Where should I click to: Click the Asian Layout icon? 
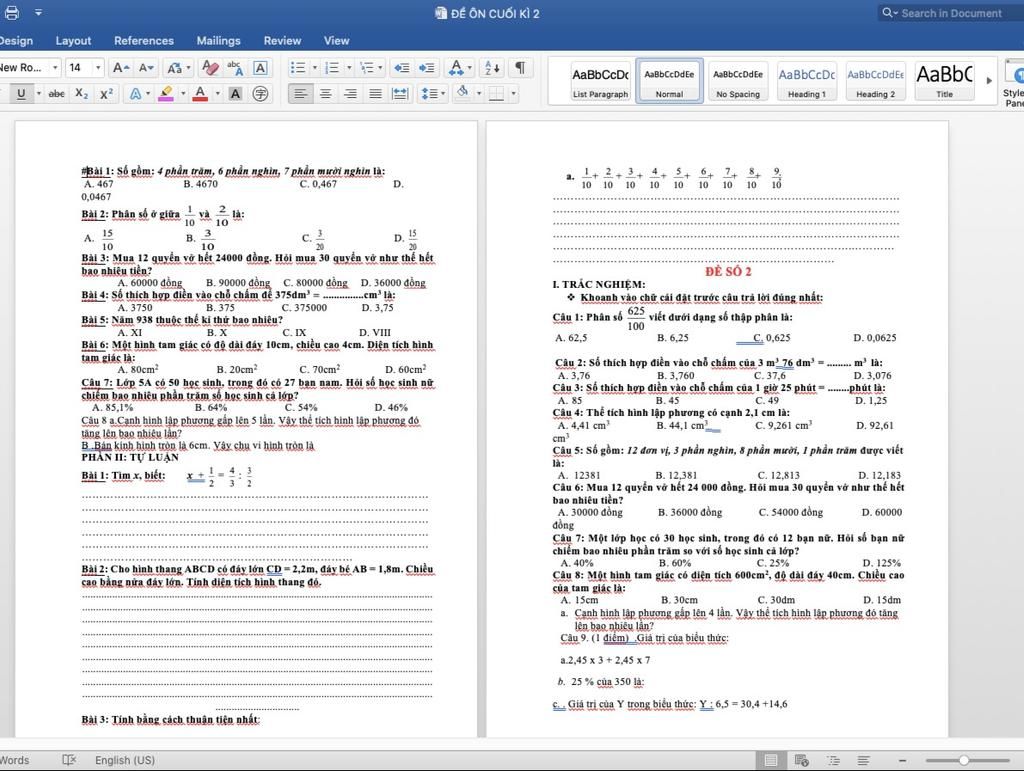tap(457, 67)
